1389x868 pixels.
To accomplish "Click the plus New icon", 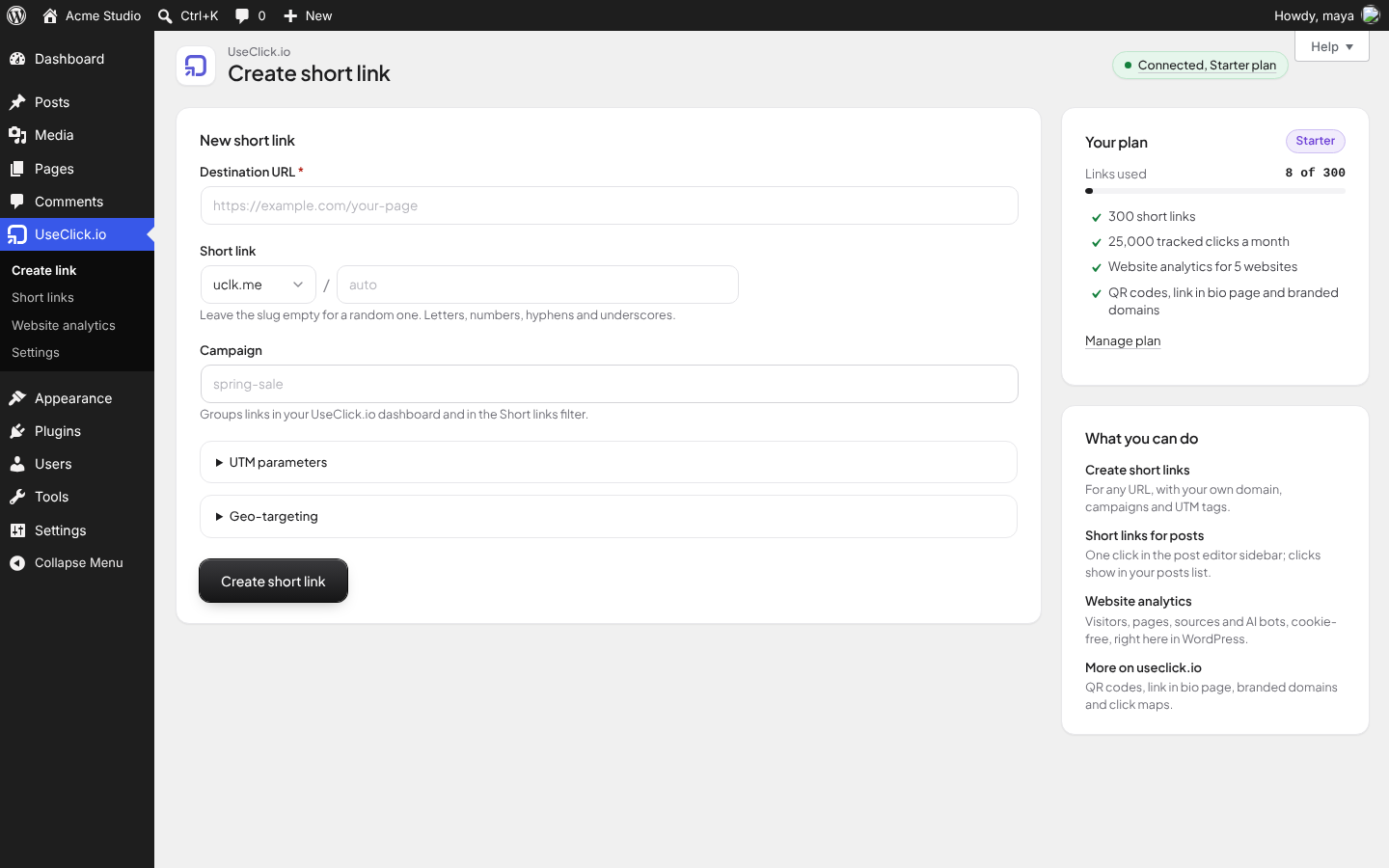I will pyautogui.click(x=290, y=15).
